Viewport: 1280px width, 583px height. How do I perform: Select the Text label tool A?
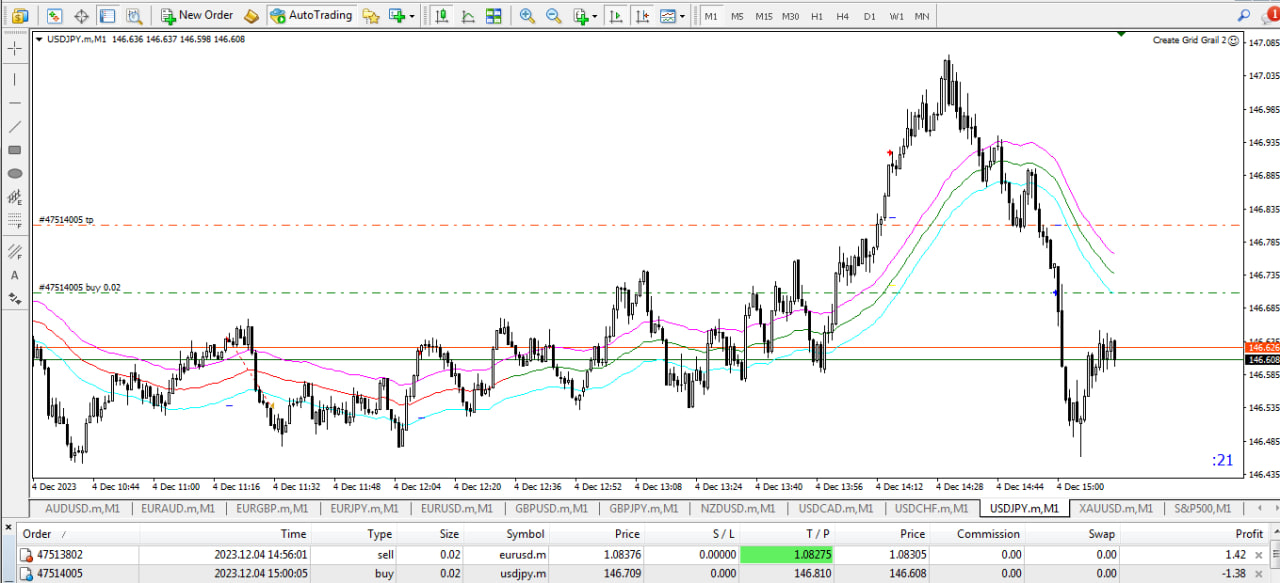point(15,275)
